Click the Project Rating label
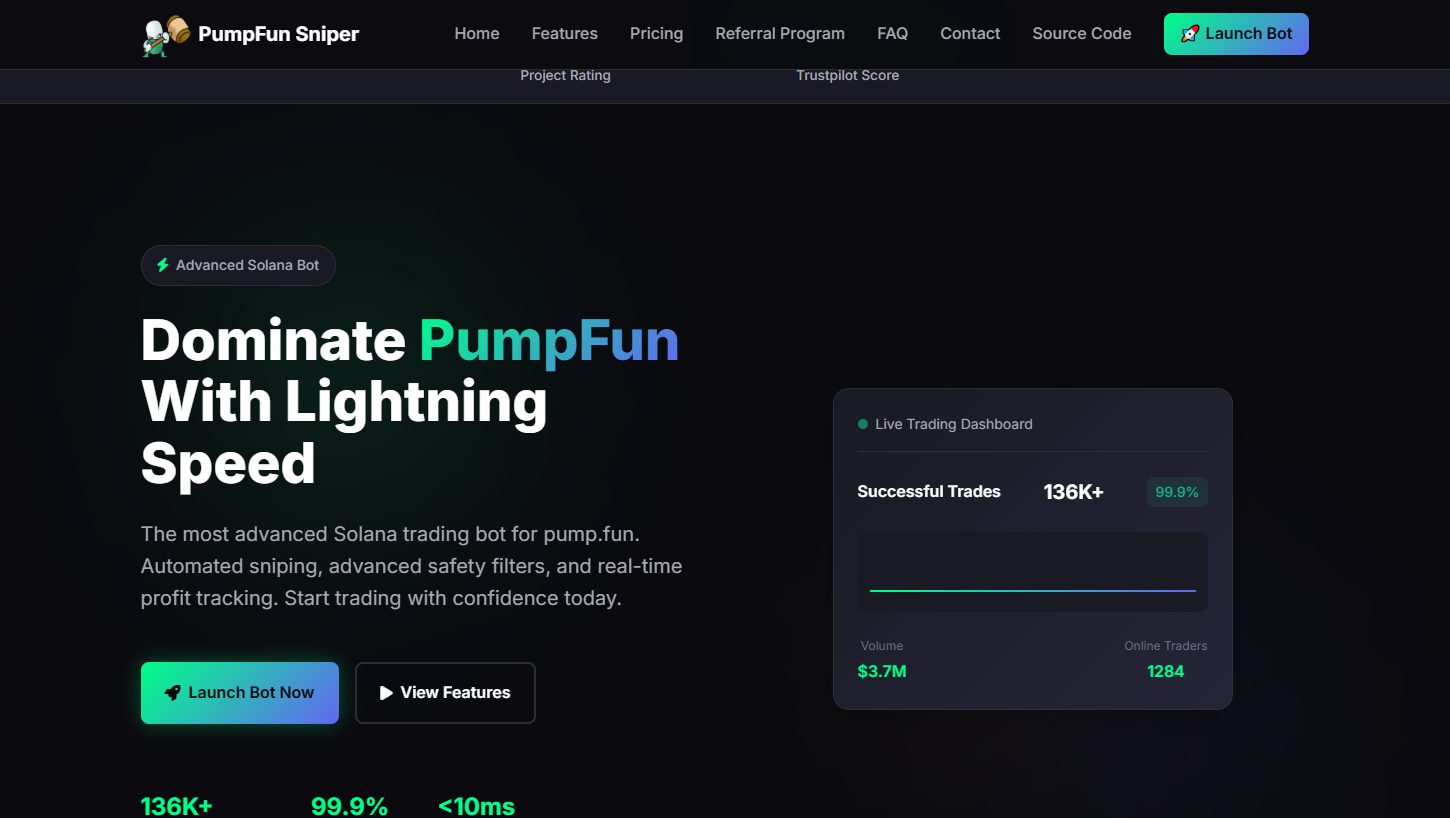The width and height of the screenshot is (1450, 818). click(565, 76)
